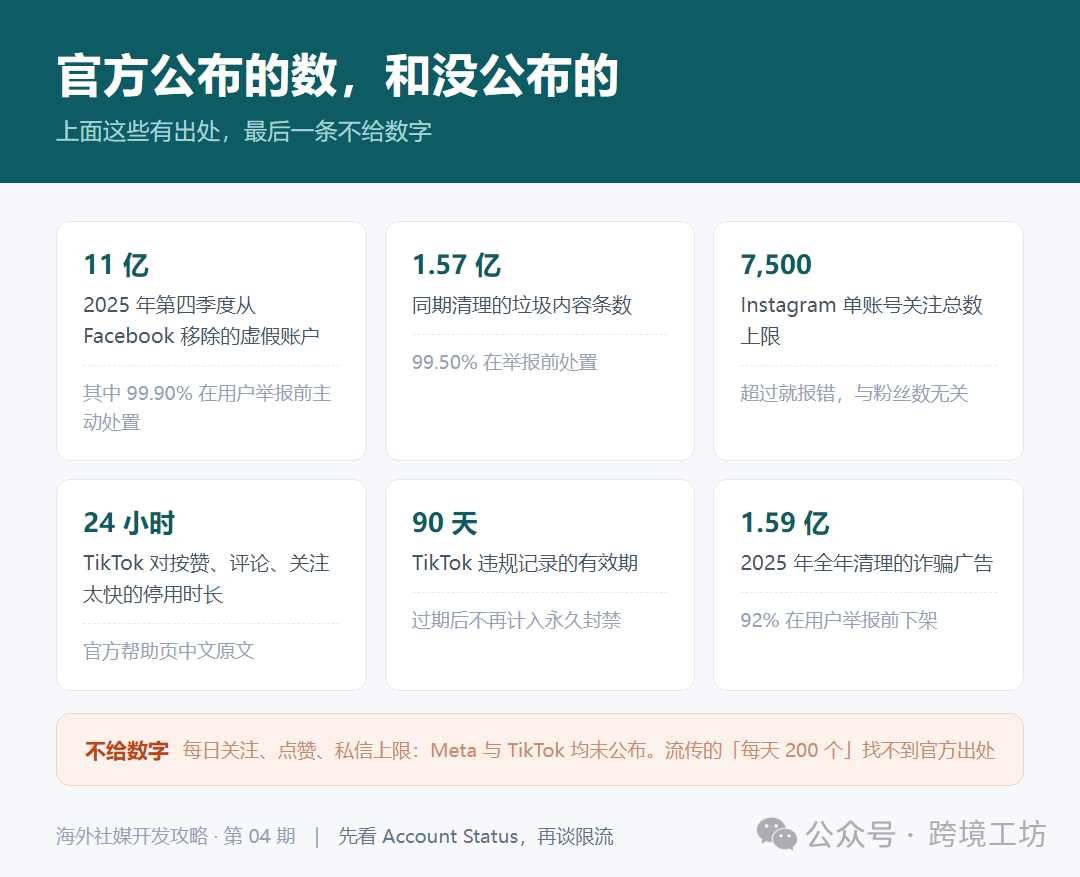The height and width of the screenshot is (877, 1080).
Task: Click the note 99.50% 在举报前处置
Action: tap(505, 362)
